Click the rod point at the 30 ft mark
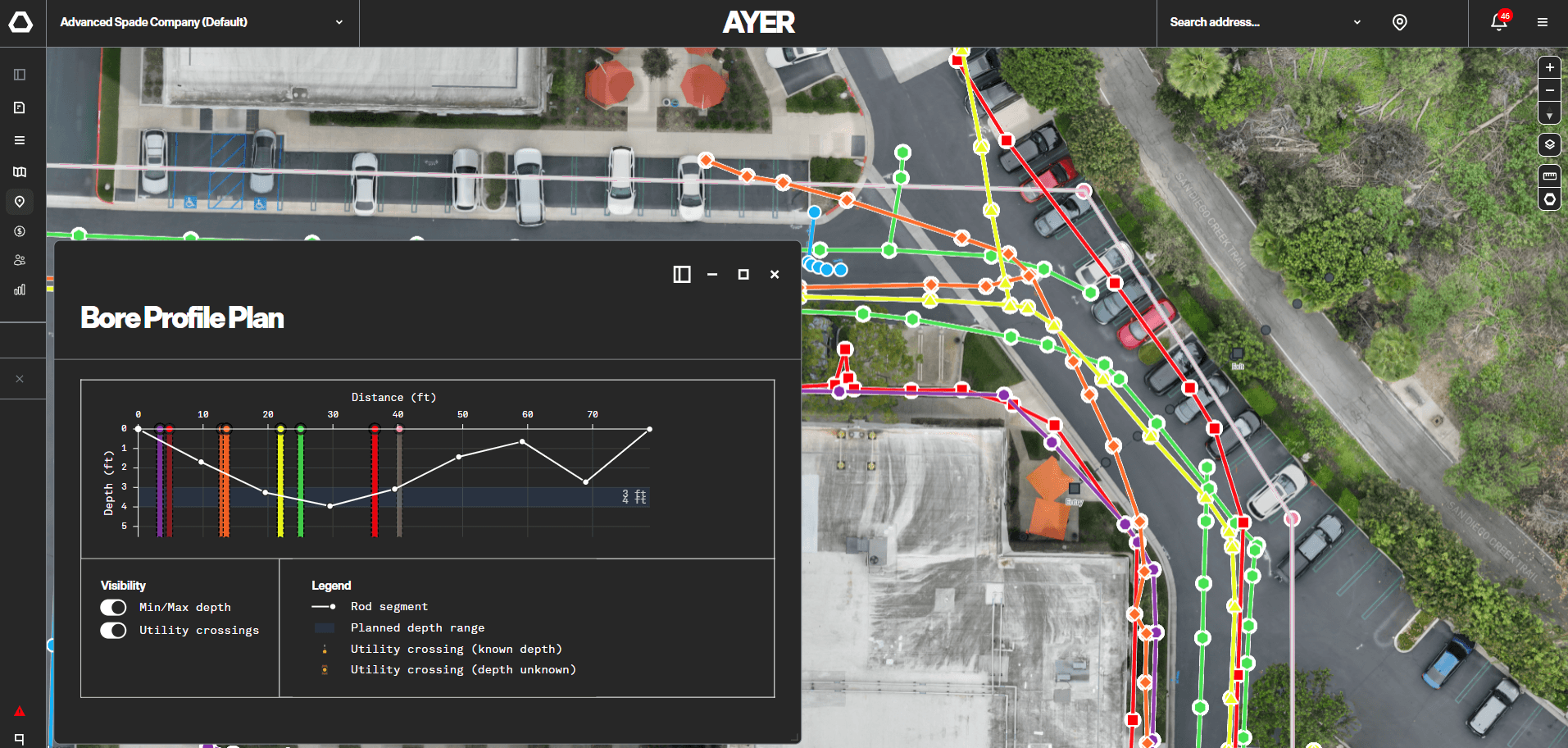This screenshot has height=748, width=1568. tap(330, 506)
